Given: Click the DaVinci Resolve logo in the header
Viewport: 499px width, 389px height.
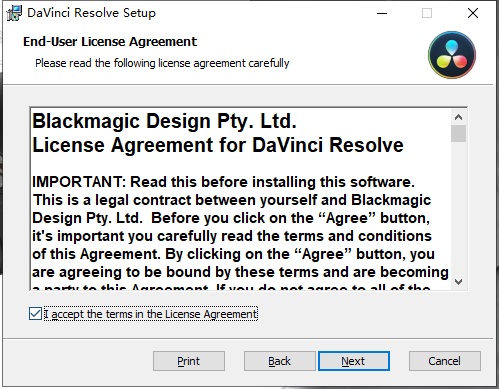Looking at the screenshot, I should tap(452, 55).
